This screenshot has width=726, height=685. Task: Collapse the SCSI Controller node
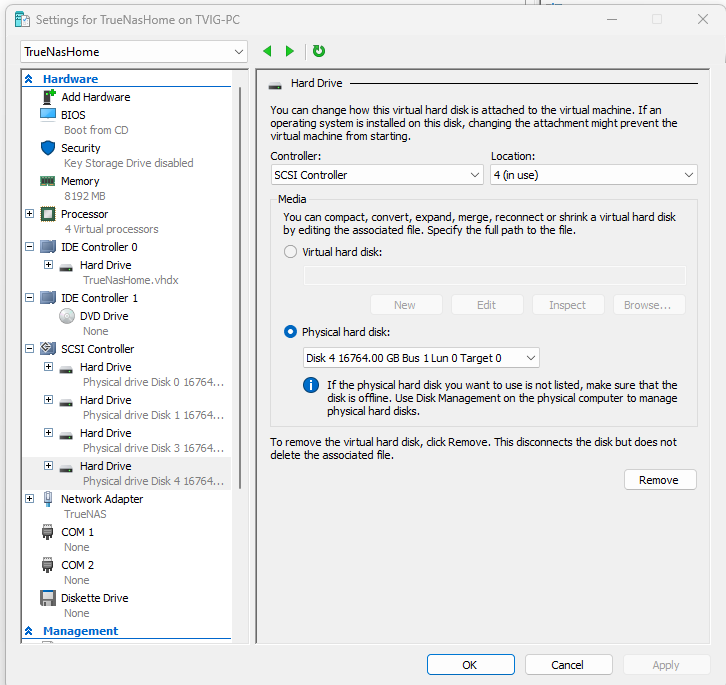pos(30,348)
